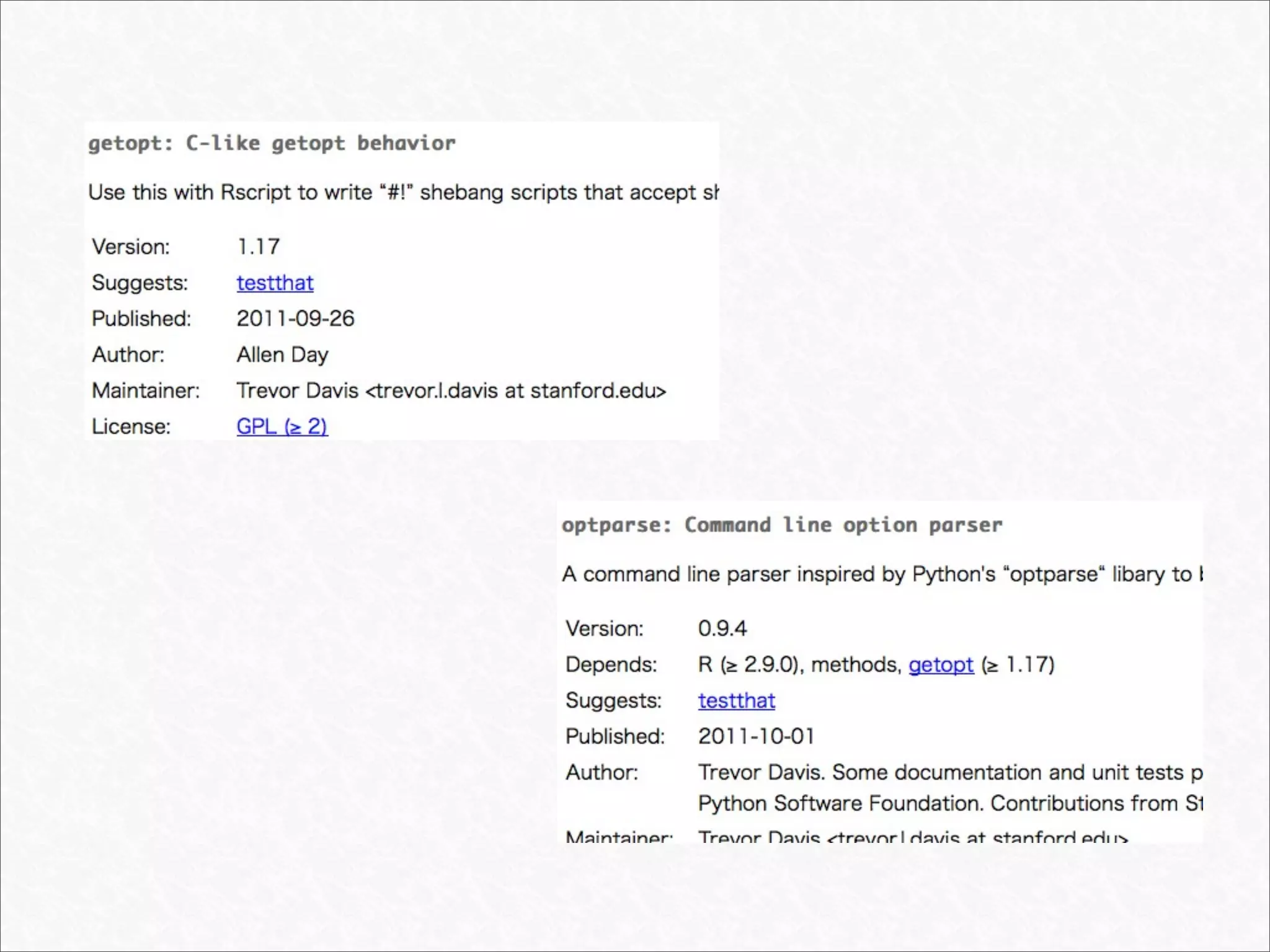The height and width of the screenshot is (952, 1270).
Task: Click the getopt version number 1.17
Action: 258,247
